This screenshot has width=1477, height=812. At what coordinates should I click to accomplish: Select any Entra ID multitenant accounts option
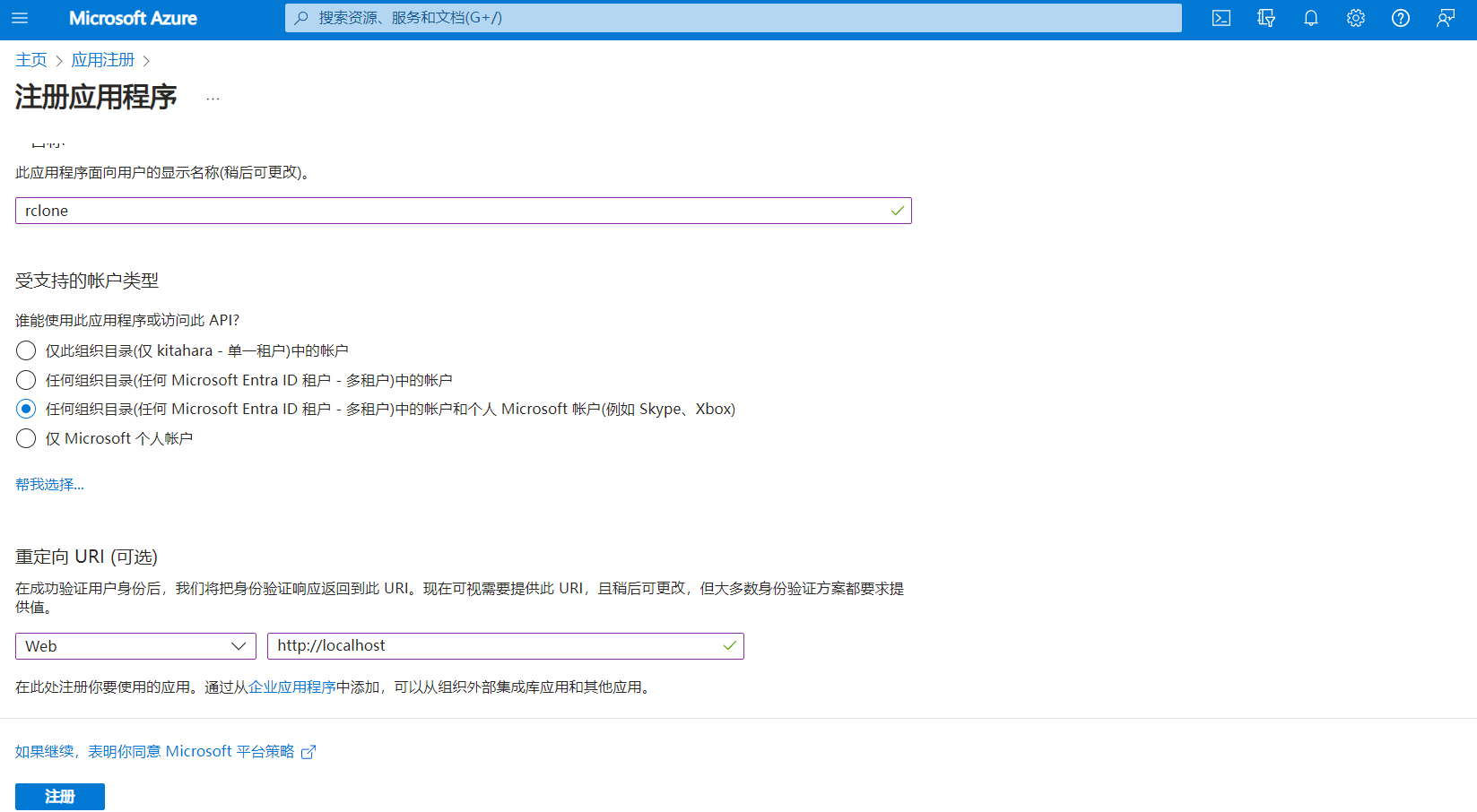26,380
